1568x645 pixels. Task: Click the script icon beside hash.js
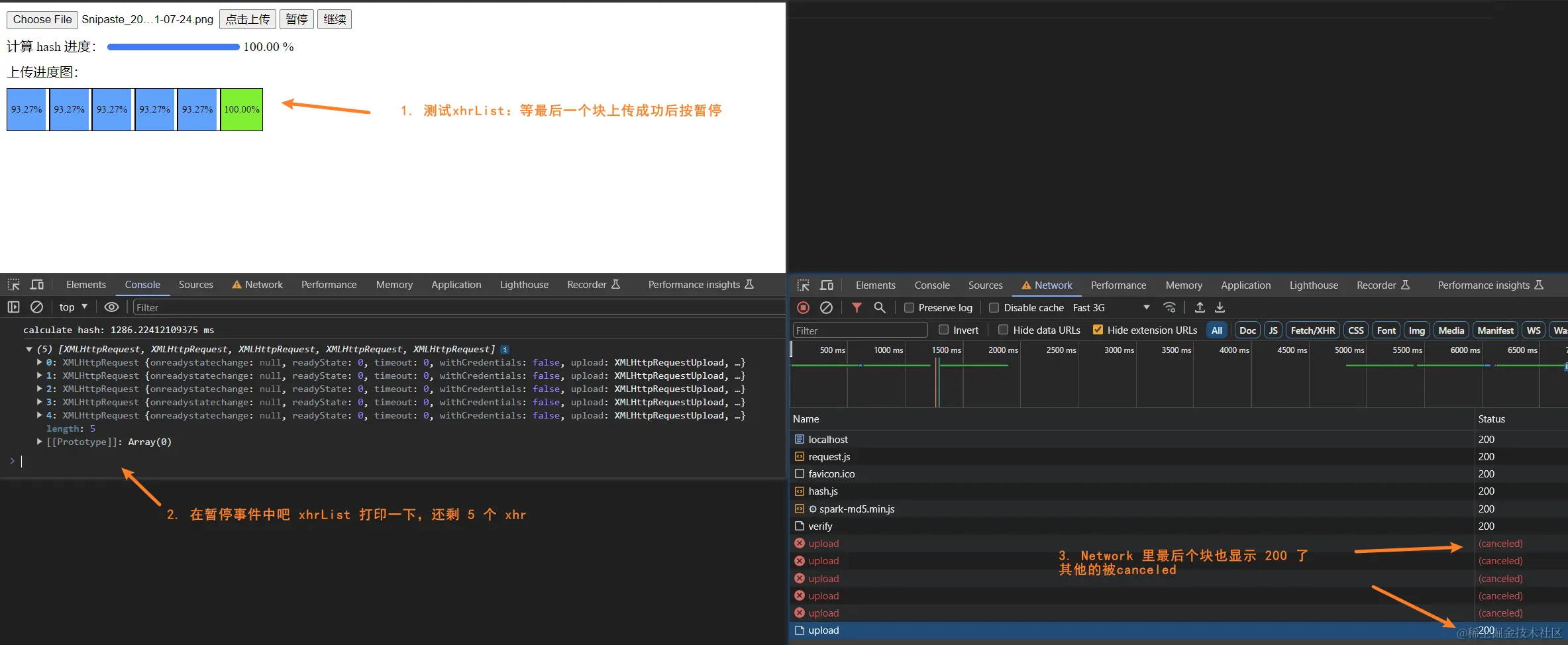point(800,491)
